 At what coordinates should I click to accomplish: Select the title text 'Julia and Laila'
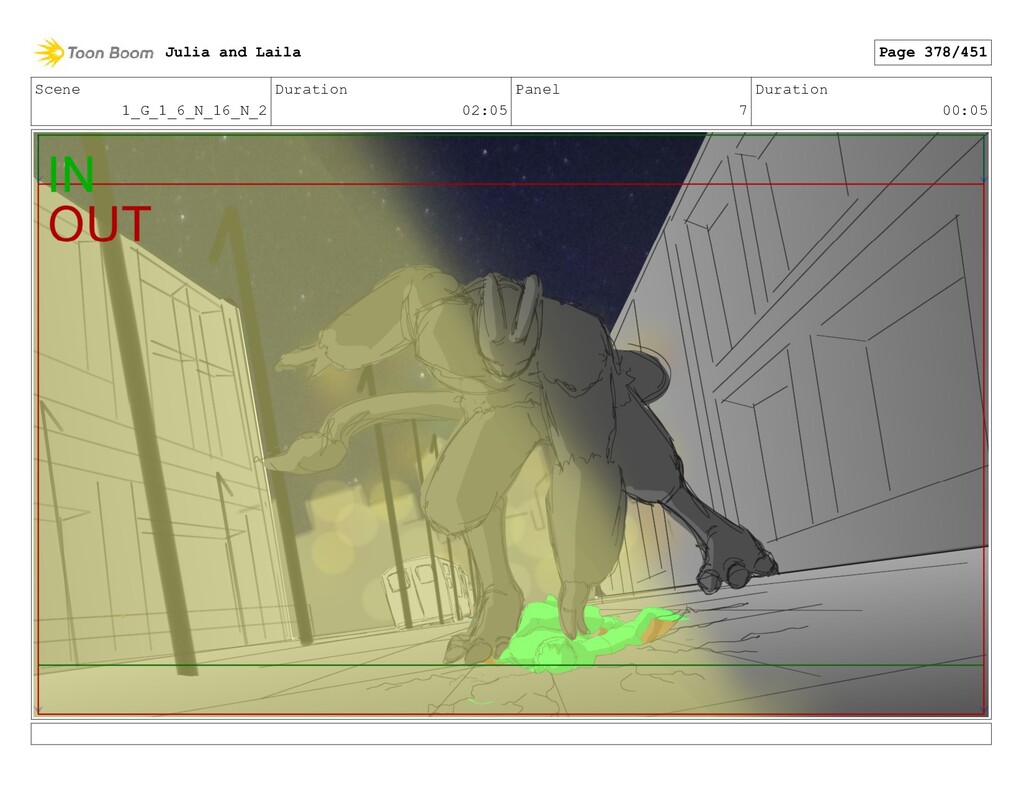(232, 52)
